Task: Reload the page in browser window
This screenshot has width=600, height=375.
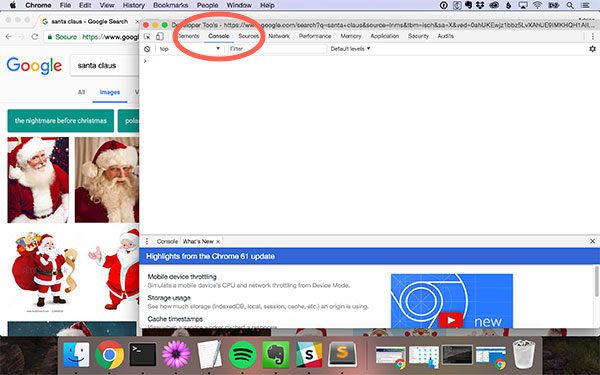Action: (34, 37)
